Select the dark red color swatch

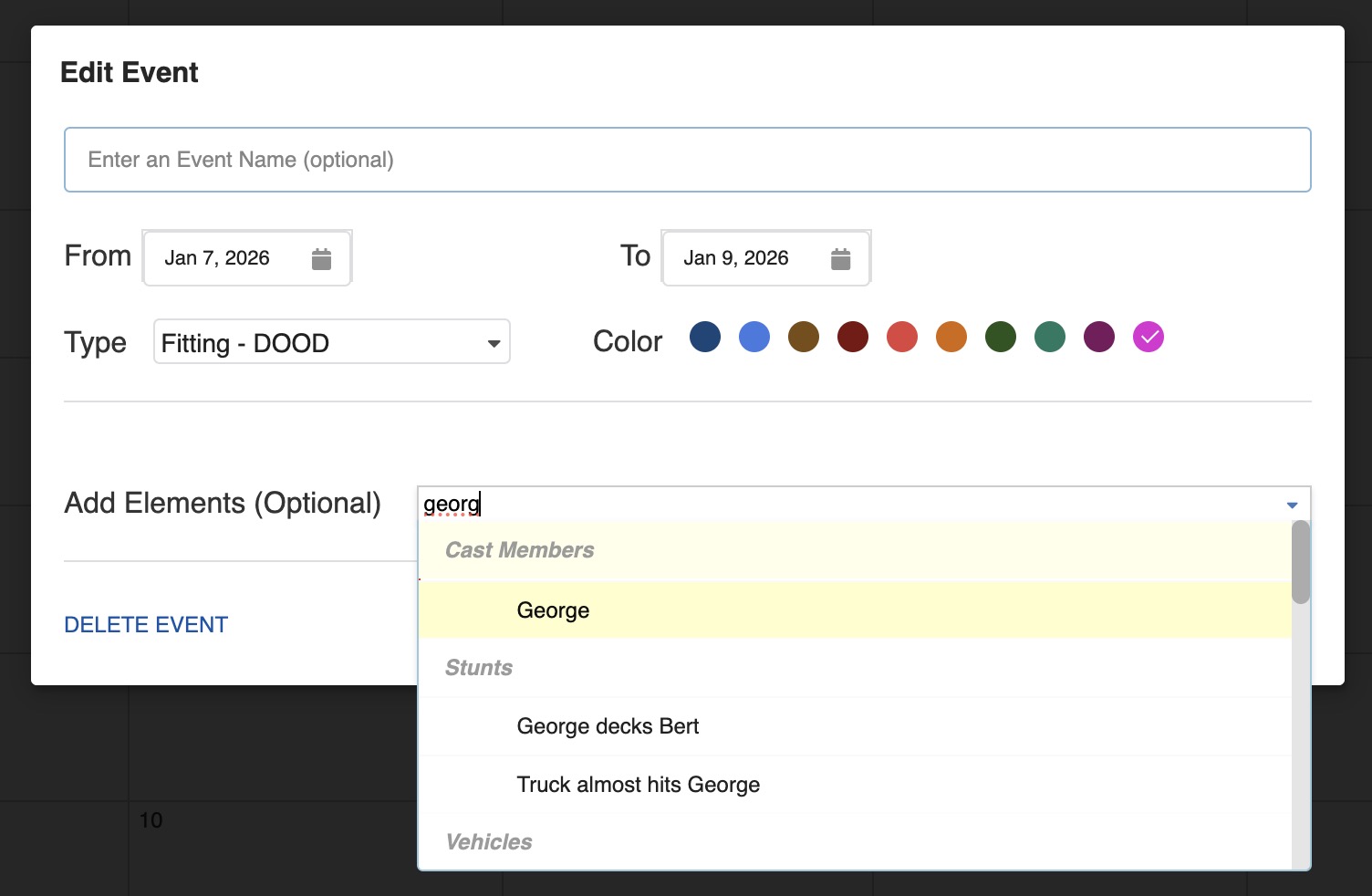coord(853,337)
